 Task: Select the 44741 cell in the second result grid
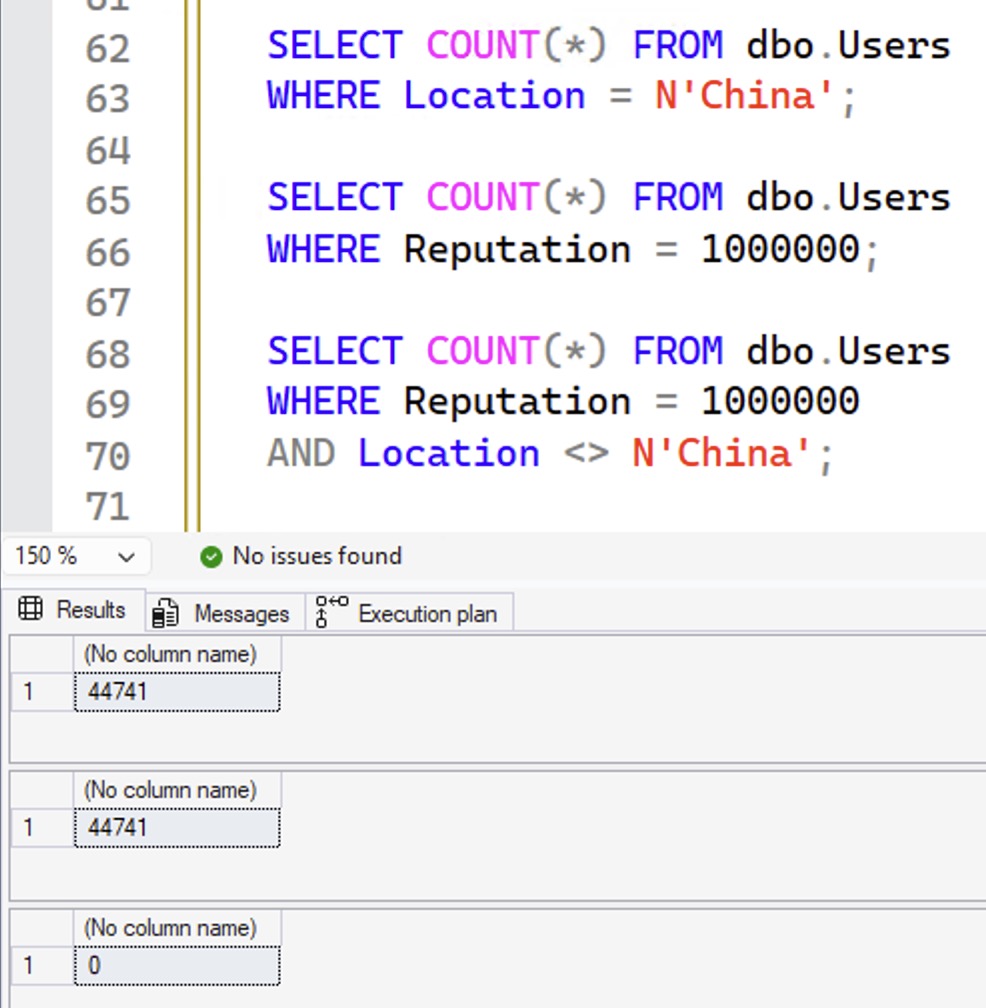177,827
